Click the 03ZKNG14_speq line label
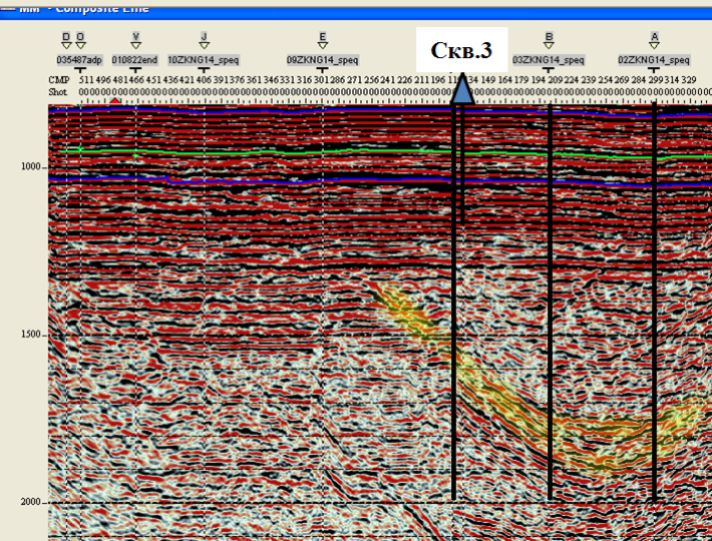 (x=549, y=60)
